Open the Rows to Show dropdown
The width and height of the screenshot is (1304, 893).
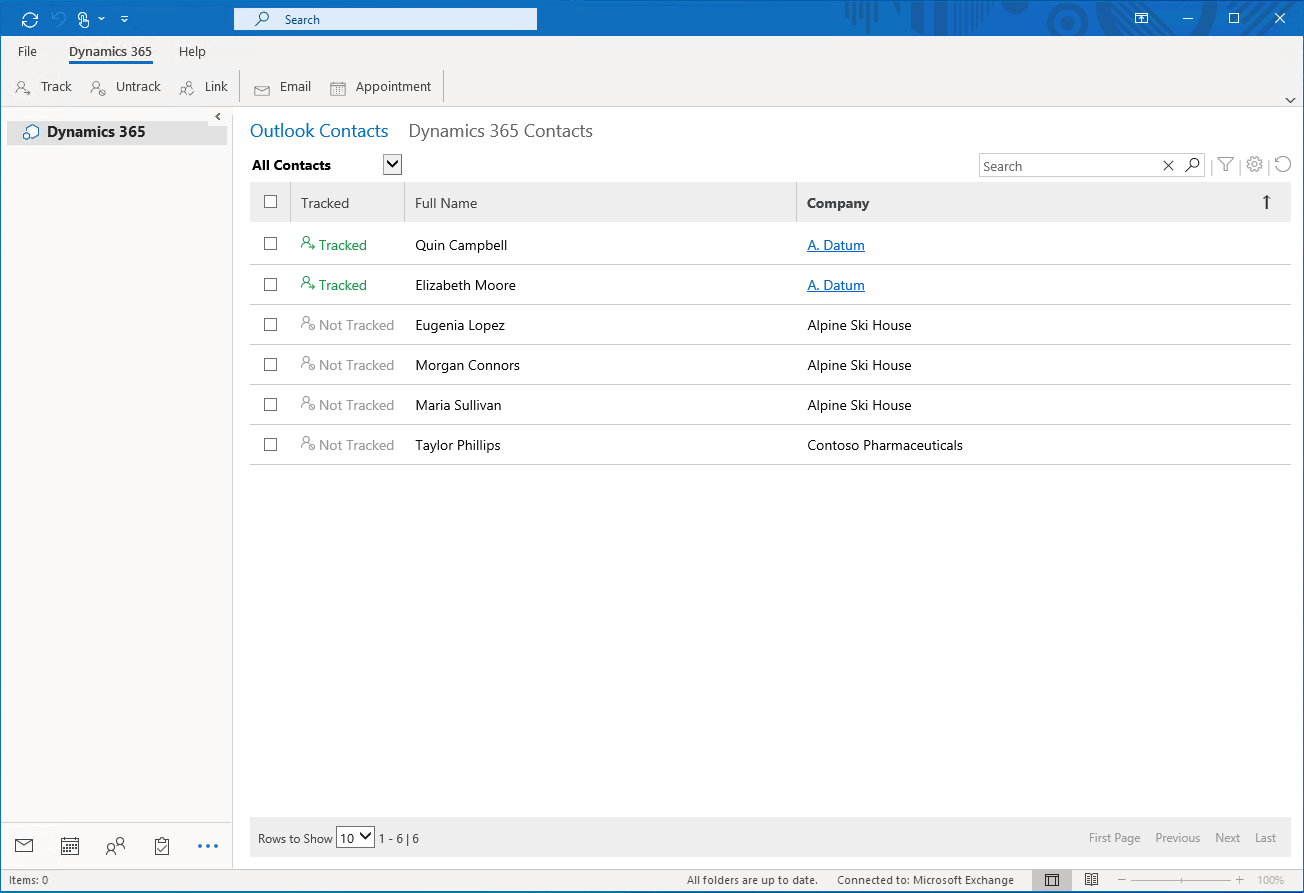click(x=355, y=837)
